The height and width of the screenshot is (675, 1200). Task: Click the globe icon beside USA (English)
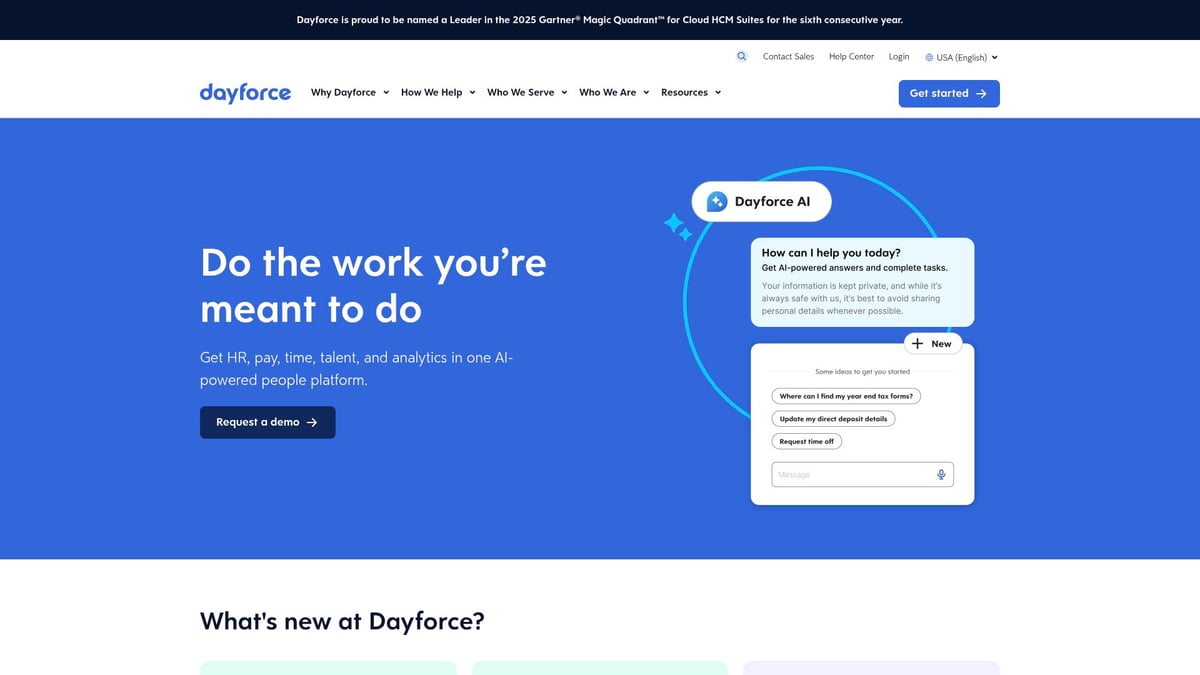[929, 58]
